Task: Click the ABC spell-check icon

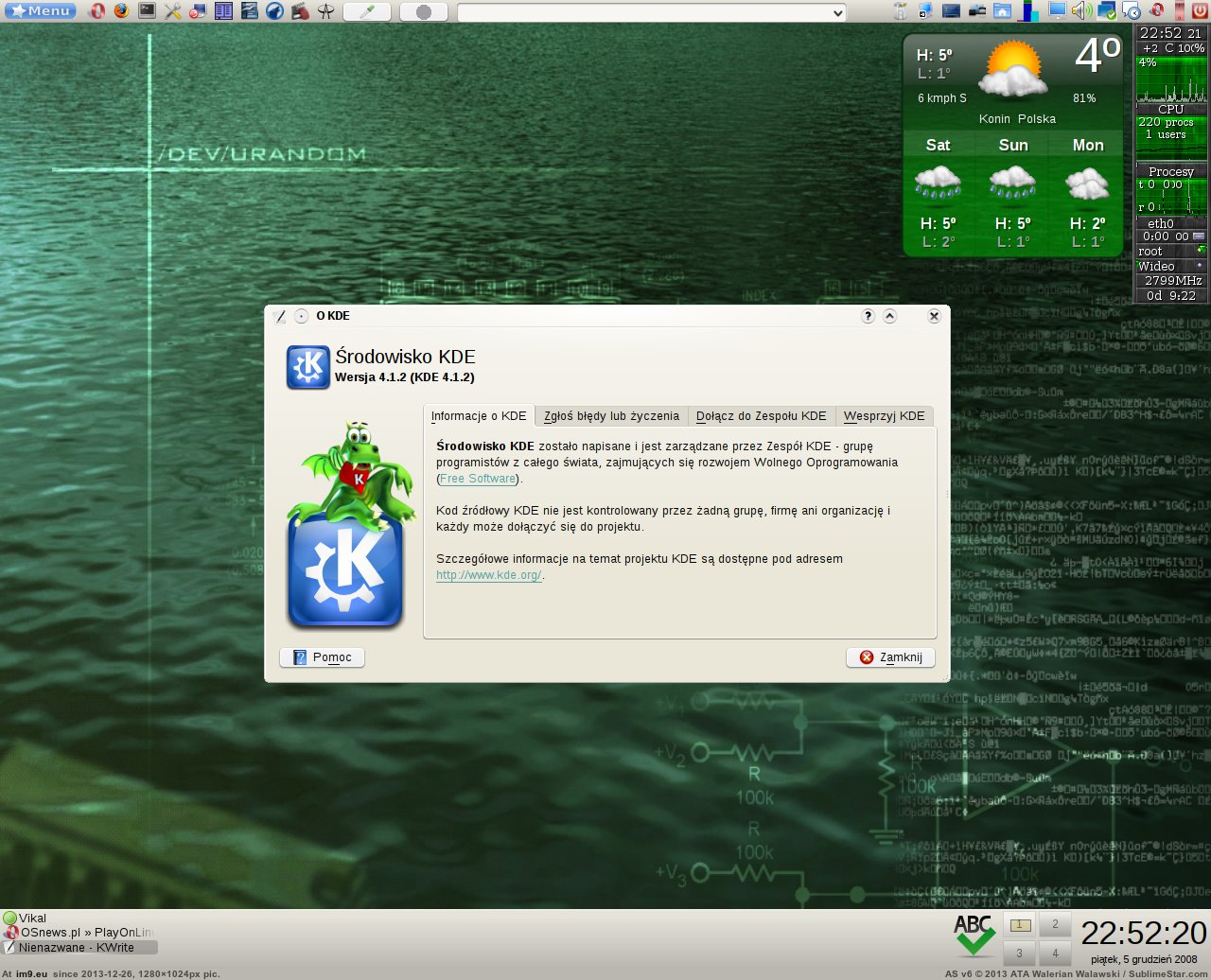Action: (974, 936)
